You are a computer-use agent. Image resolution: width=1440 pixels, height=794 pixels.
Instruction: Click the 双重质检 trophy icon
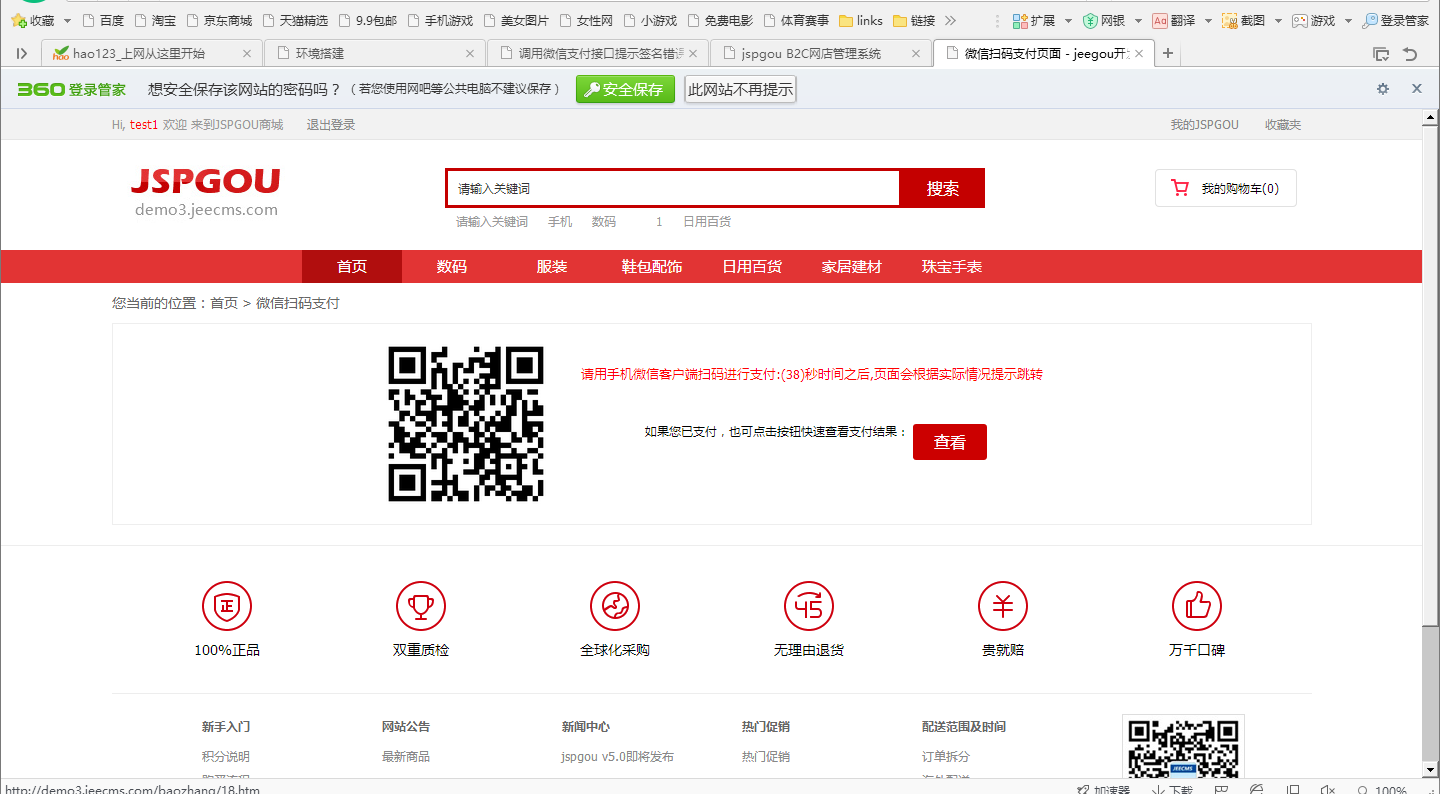tap(421, 606)
